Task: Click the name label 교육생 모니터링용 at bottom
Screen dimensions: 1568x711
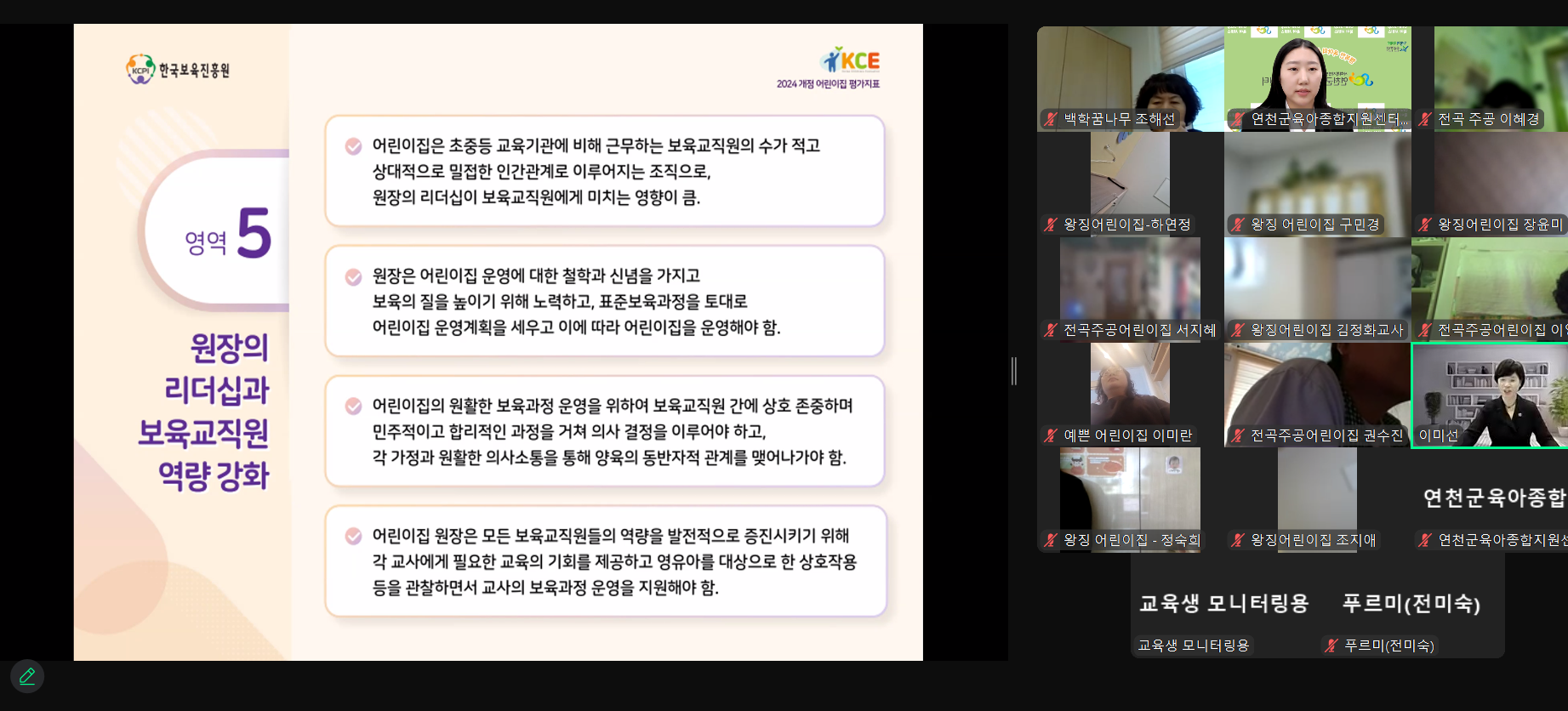Action: click(x=1194, y=646)
